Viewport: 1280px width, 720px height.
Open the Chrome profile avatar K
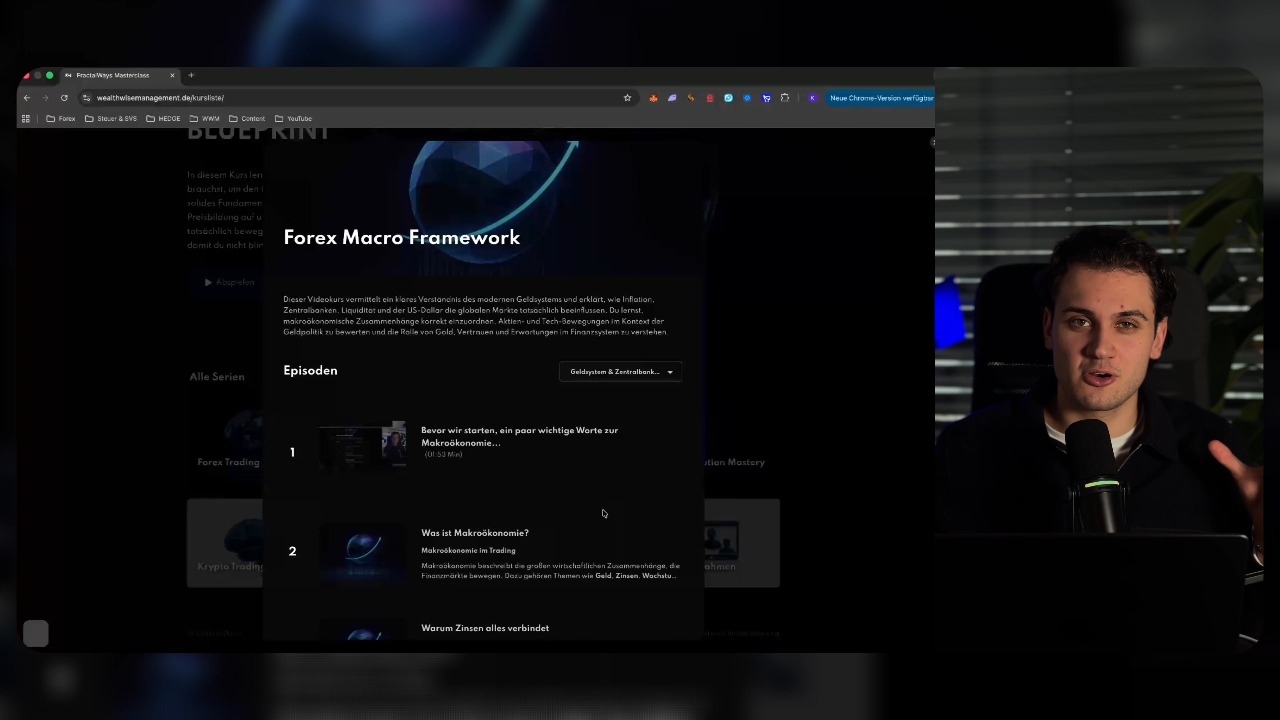click(812, 98)
